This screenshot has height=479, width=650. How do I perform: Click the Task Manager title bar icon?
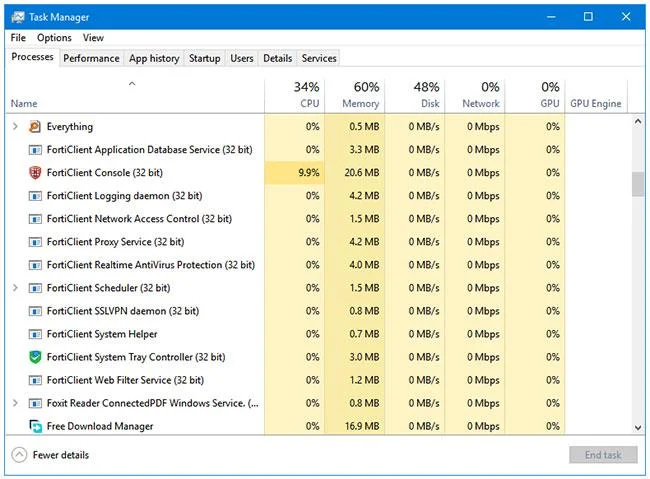point(18,17)
